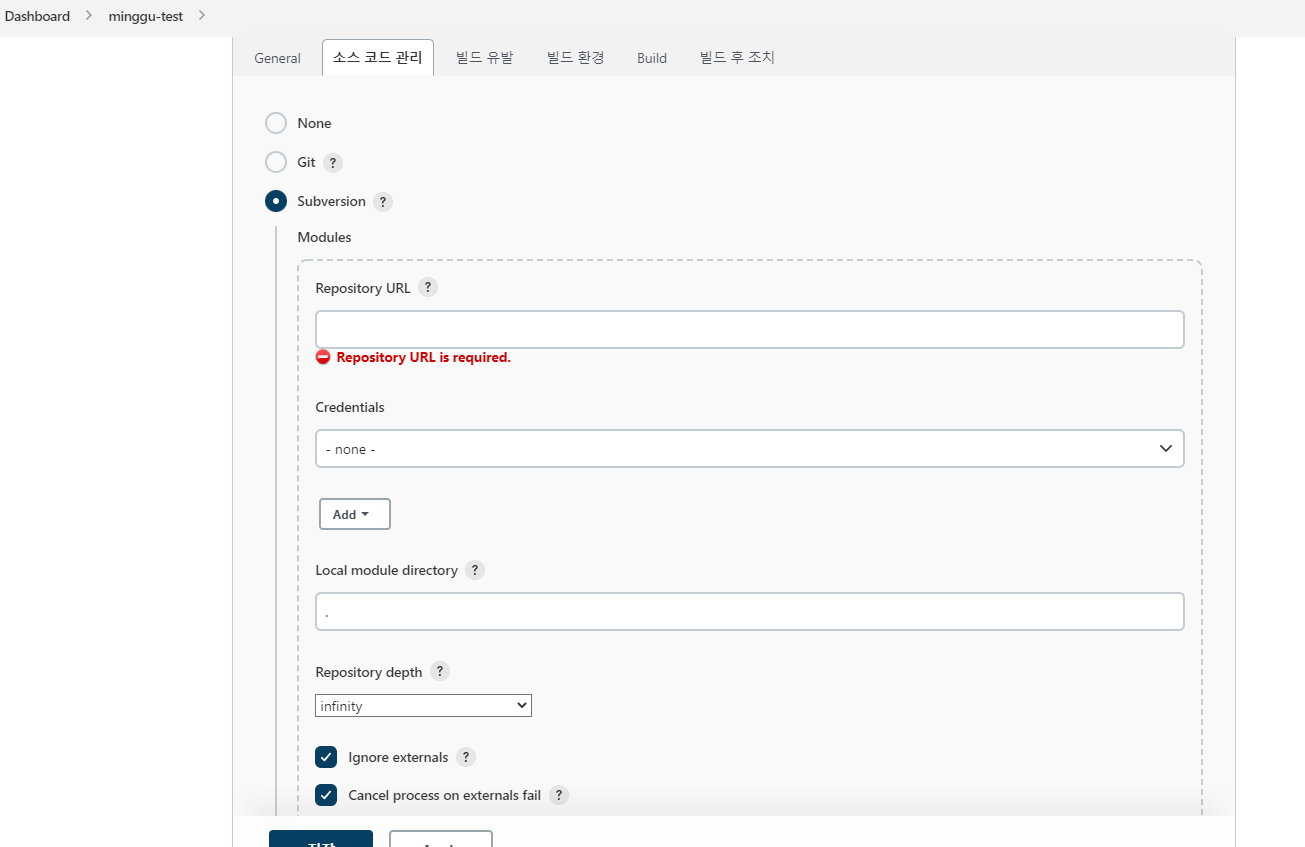Show help for Ignore externals
The width and height of the screenshot is (1305, 847).
tap(466, 757)
